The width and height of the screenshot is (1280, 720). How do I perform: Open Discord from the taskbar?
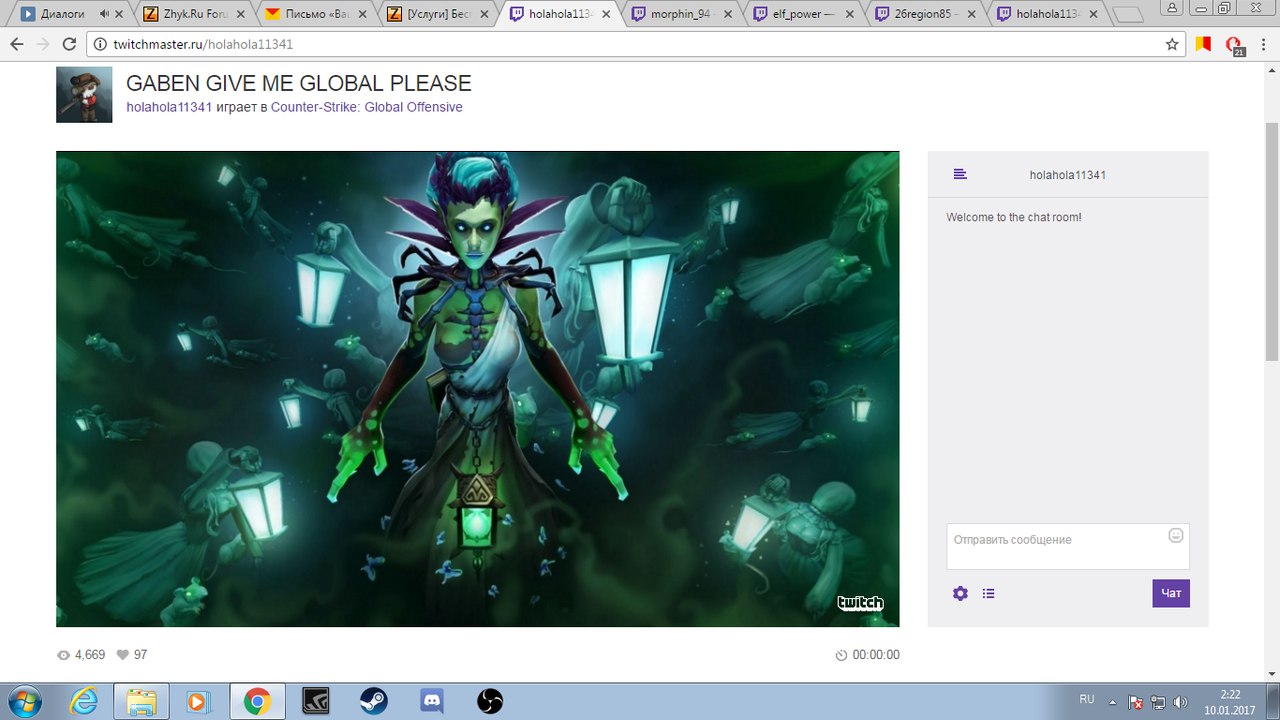[x=432, y=702]
